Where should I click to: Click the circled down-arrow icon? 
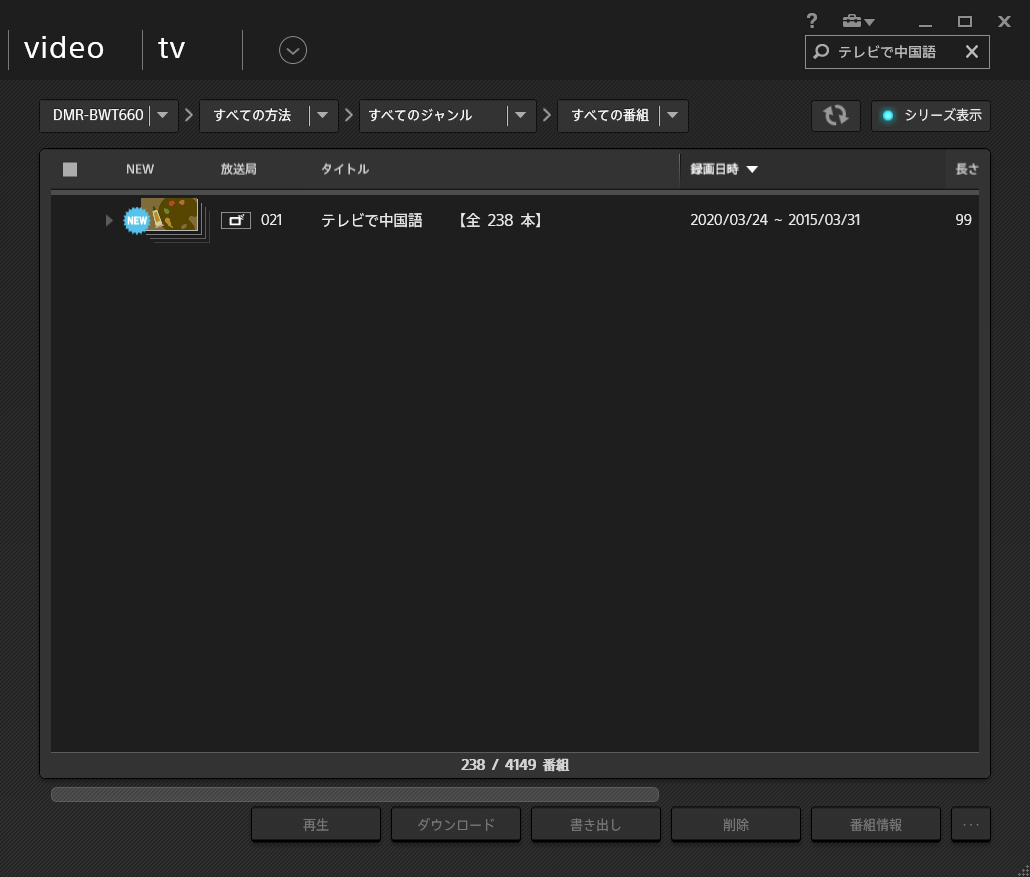tap(293, 50)
